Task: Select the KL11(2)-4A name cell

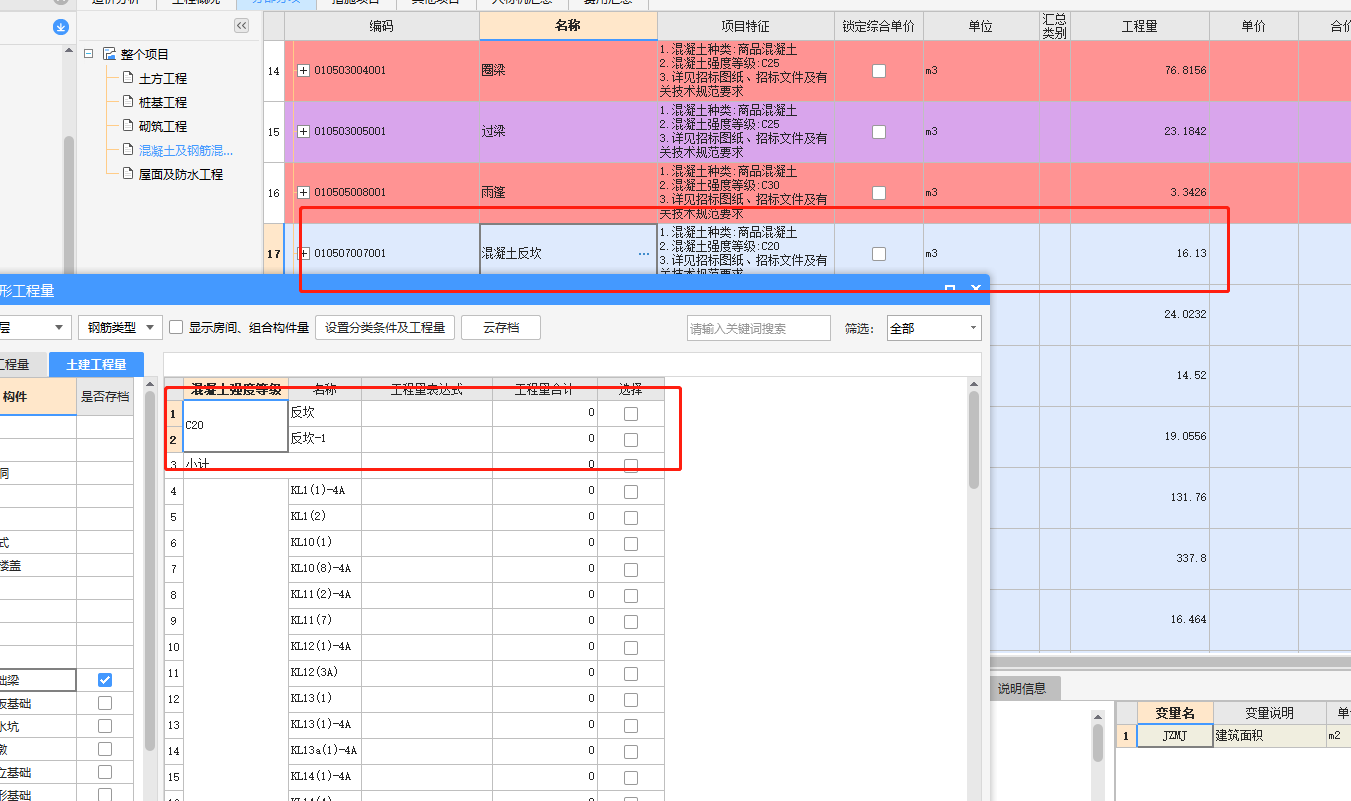Action: tap(325, 596)
